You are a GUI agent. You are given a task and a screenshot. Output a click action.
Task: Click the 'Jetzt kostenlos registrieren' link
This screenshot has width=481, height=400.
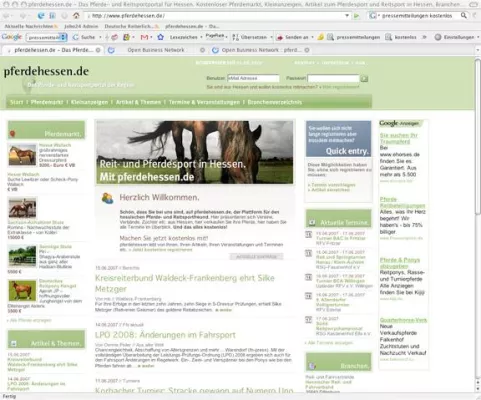tap(162, 250)
